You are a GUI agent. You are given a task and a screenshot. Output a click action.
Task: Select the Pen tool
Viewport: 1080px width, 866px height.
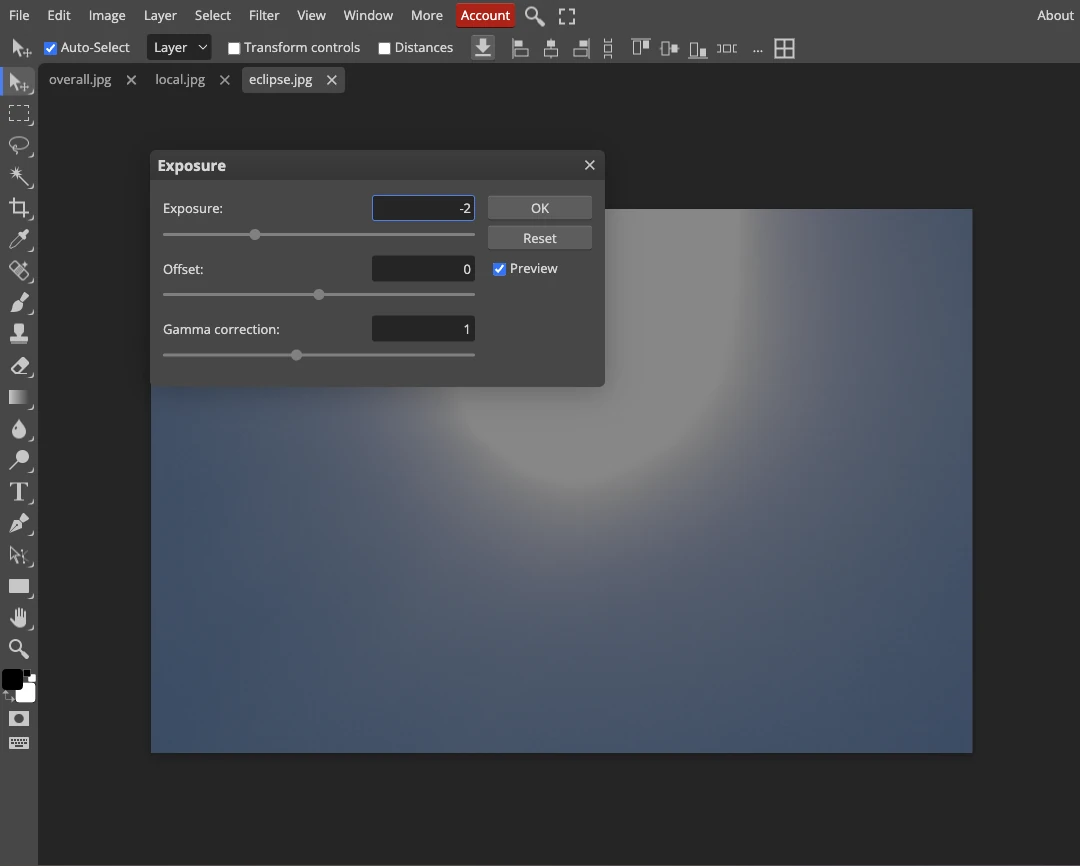pyautogui.click(x=19, y=523)
